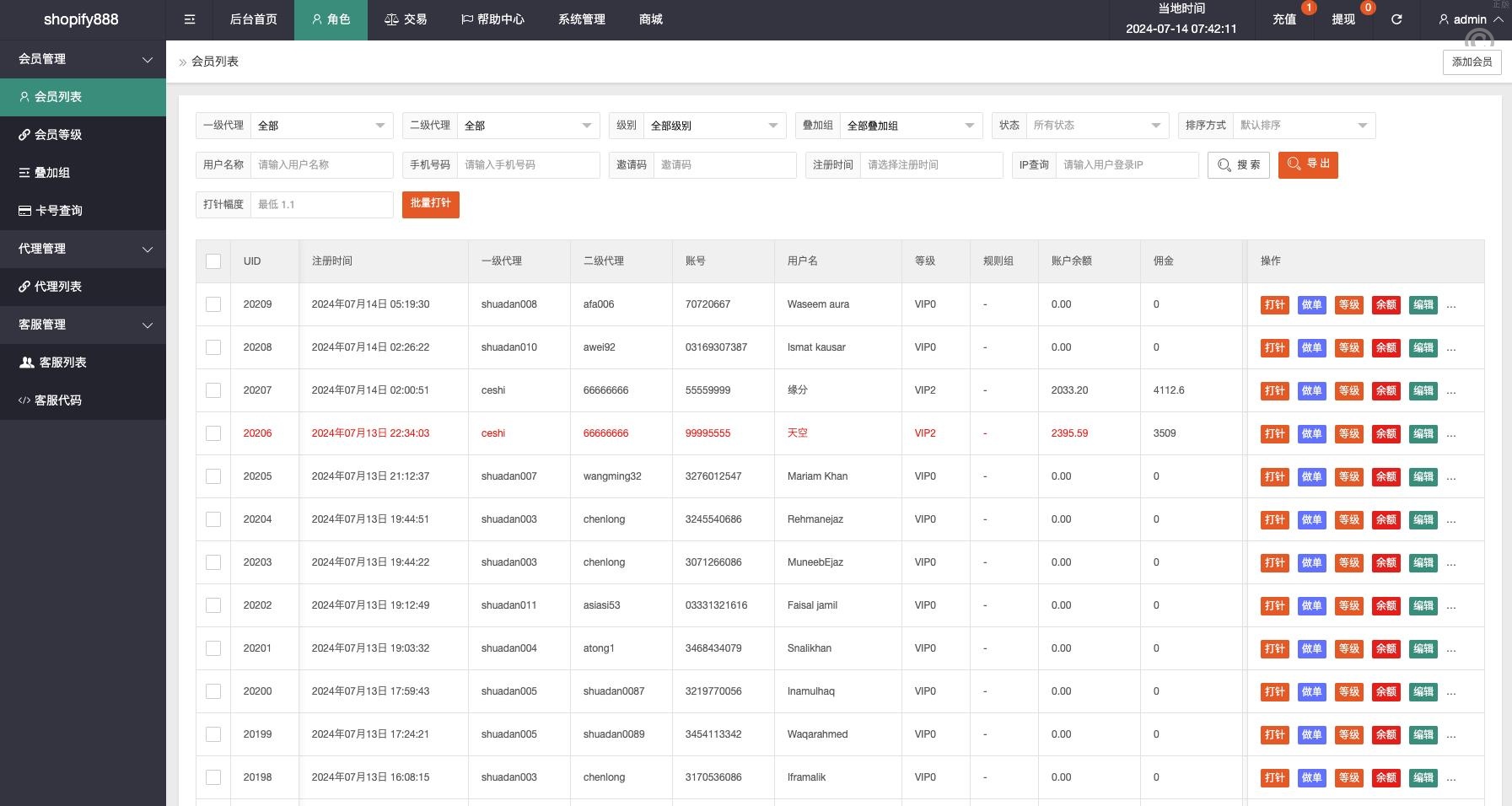
Task: Open 客服代码 in the sidebar
Action: (x=57, y=400)
